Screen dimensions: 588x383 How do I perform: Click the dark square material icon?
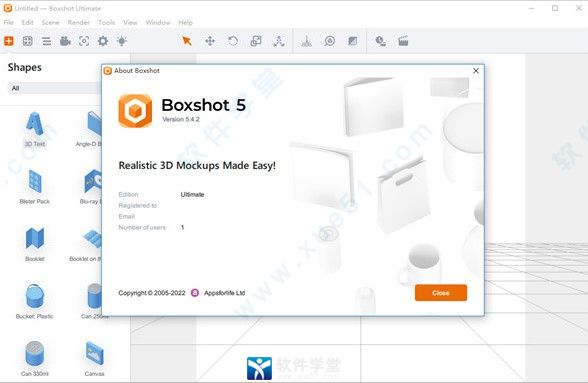point(352,41)
